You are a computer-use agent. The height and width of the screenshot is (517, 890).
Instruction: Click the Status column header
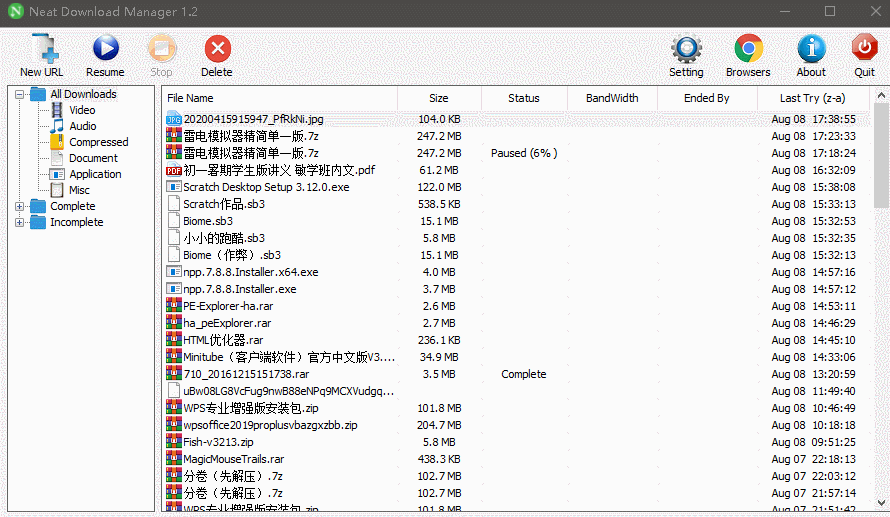point(523,98)
